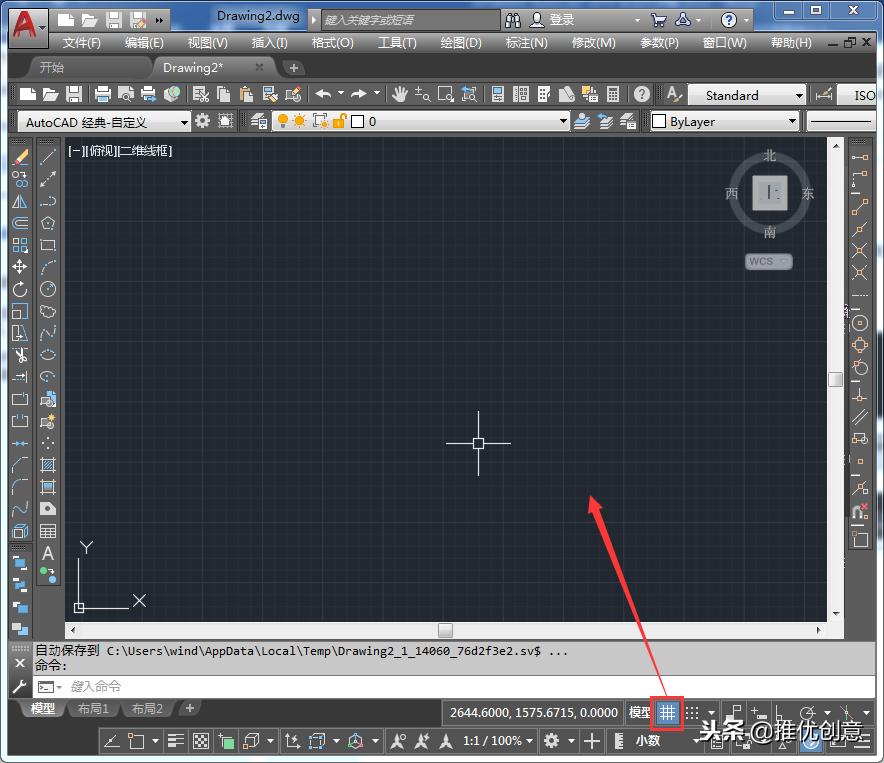Click the 布局1 layout button

click(92, 708)
